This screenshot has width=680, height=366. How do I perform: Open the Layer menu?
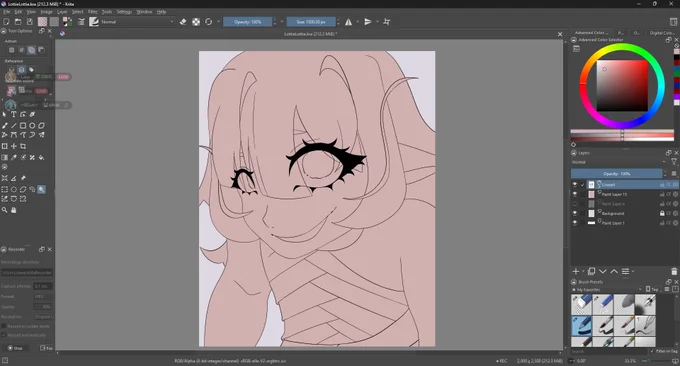[62, 12]
